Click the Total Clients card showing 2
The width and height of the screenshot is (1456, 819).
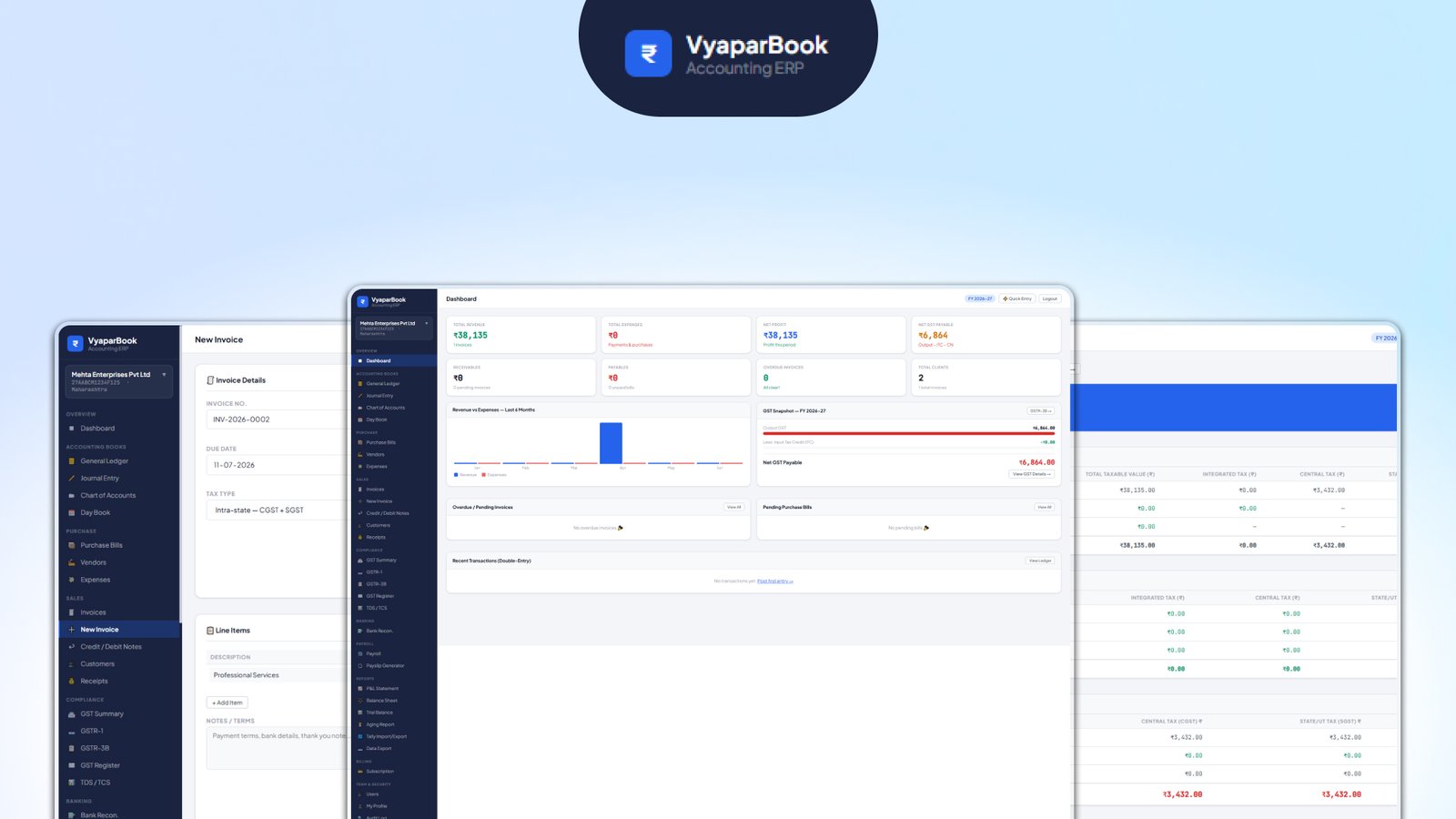(x=986, y=378)
